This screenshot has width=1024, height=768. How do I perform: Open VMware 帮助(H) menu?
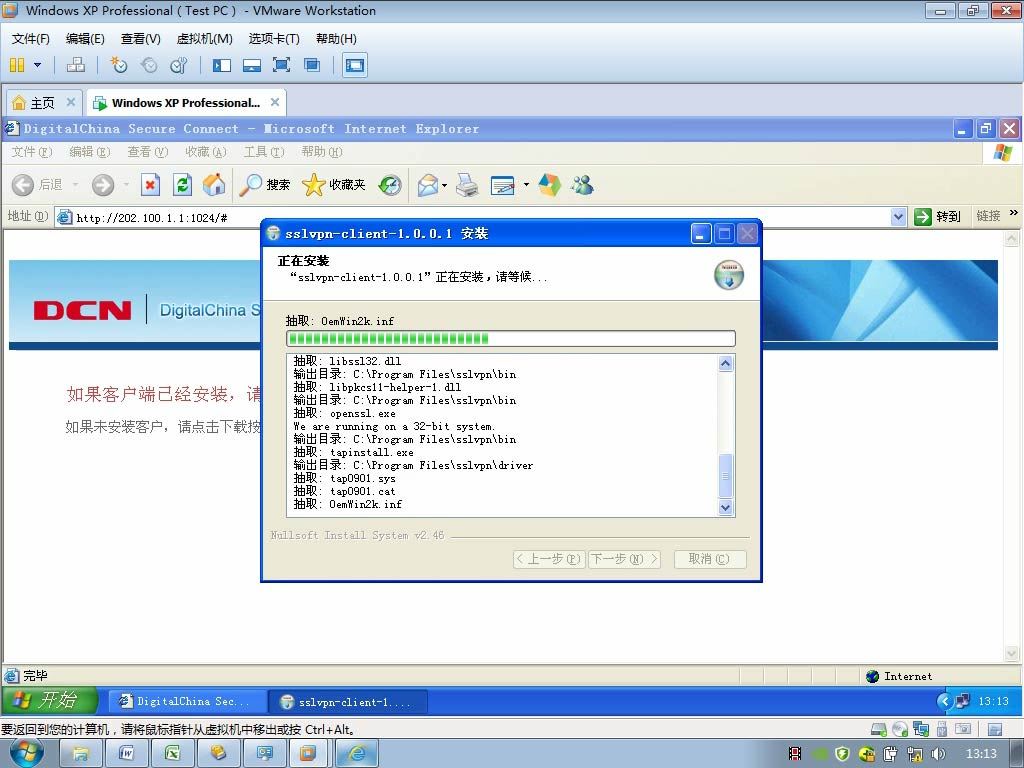(x=336, y=39)
